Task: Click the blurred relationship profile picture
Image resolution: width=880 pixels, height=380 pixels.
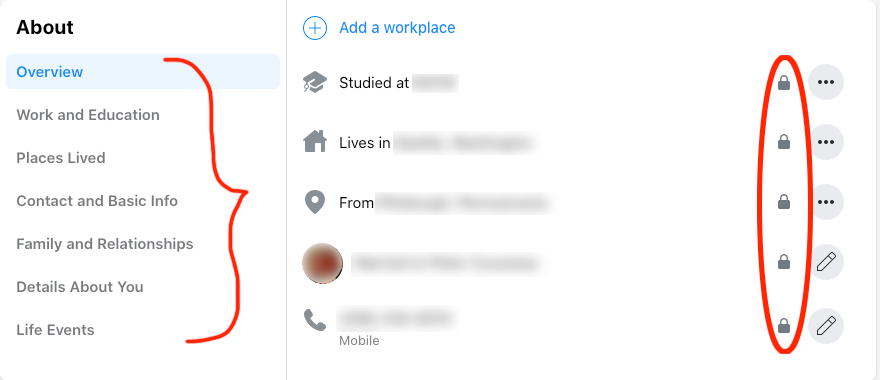Action: tap(322, 263)
